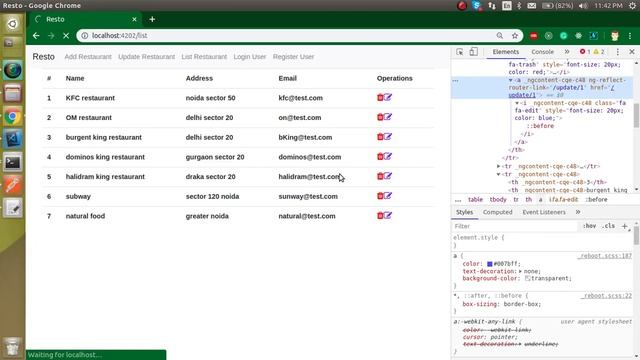This screenshot has height=360, width=640.
Task: Click the styles Filter input
Action: click(x=515, y=226)
